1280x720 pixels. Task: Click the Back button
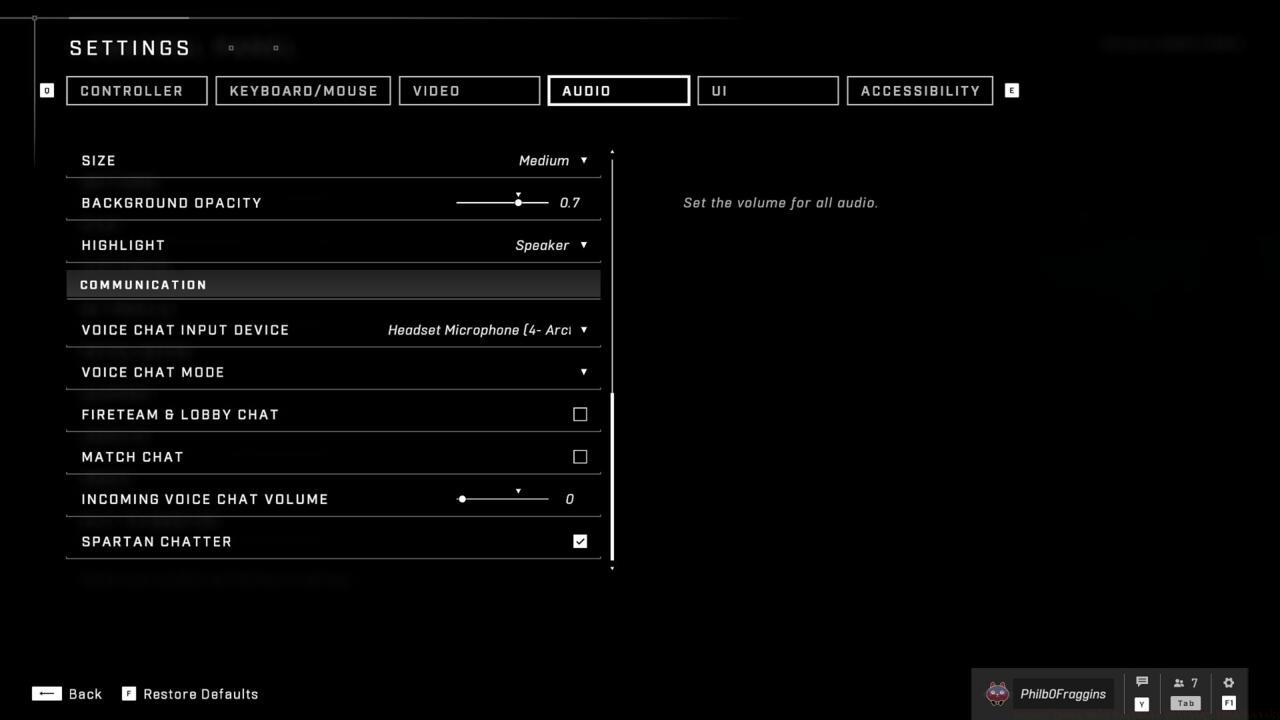pyautogui.click(x=68, y=693)
